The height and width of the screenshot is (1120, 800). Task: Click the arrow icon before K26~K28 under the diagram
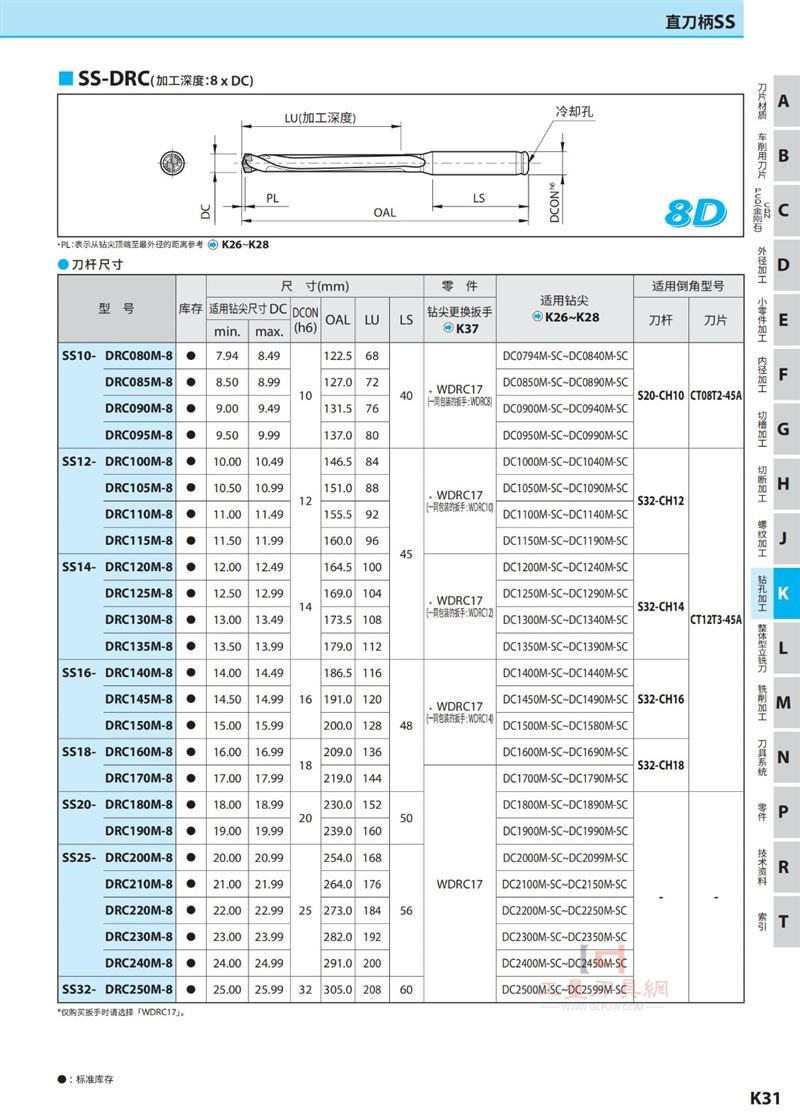(213, 244)
